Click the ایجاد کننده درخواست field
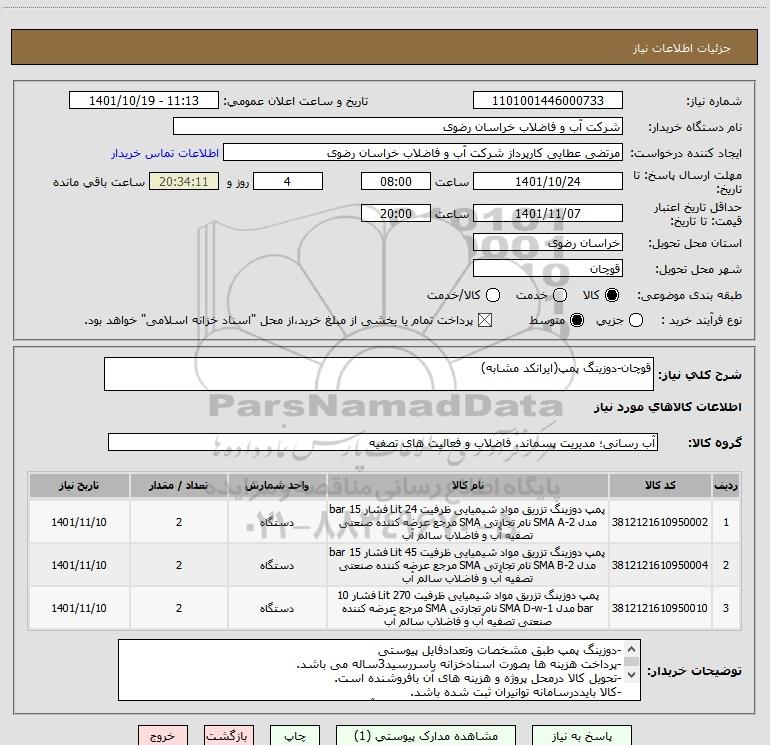 (x=423, y=153)
